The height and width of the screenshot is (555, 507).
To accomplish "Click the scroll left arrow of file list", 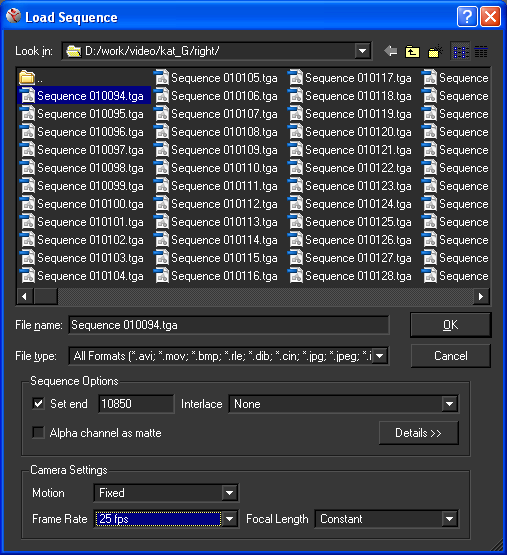I will pos(25,296).
